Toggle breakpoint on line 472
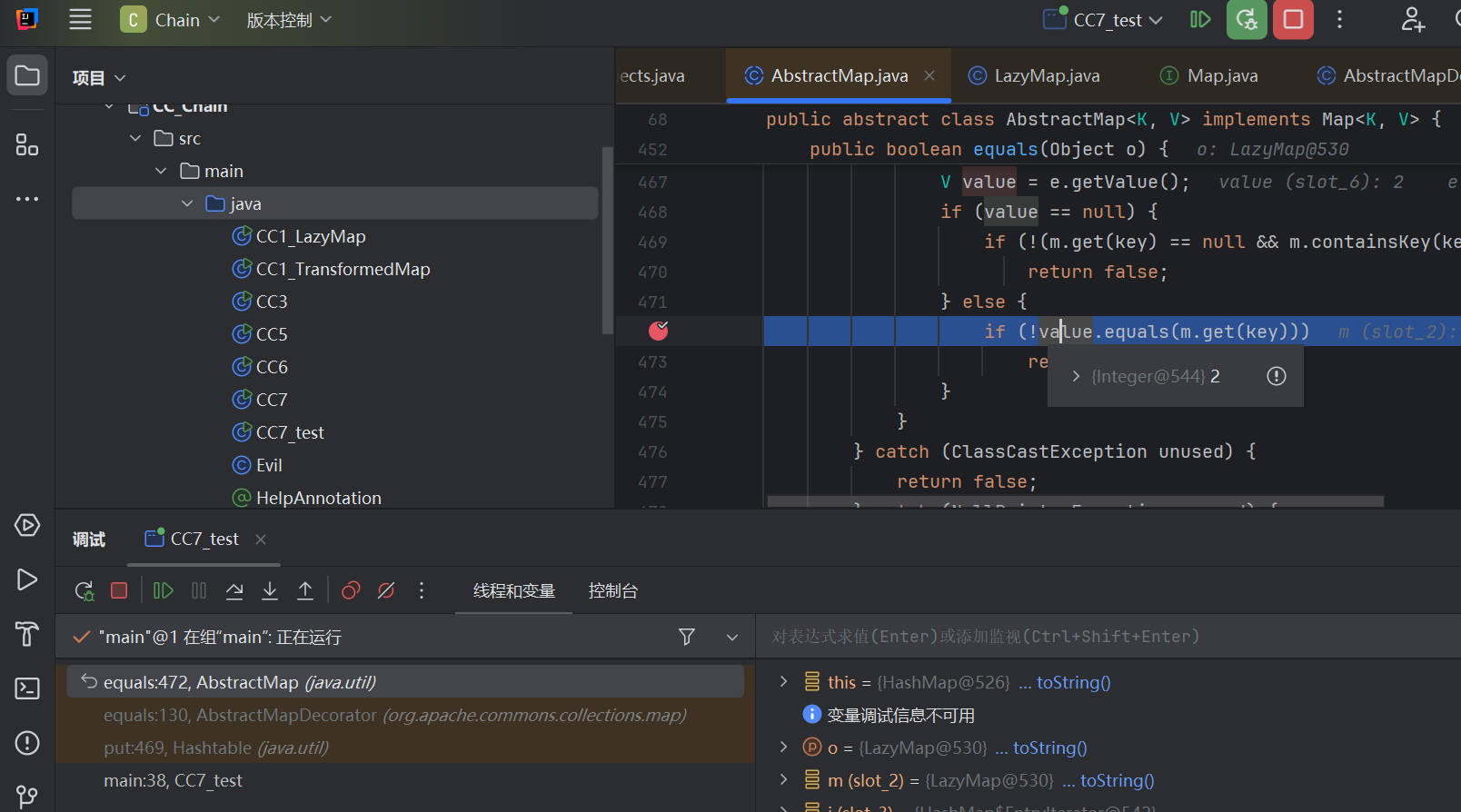1461x812 pixels. tap(659, 332)
